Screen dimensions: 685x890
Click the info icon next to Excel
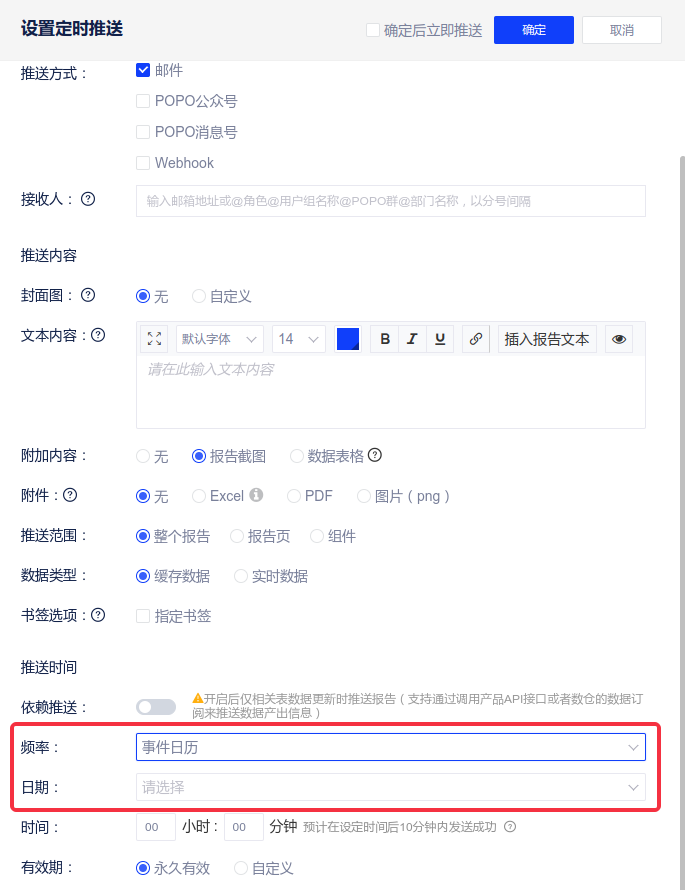click(x=256, y=495)
